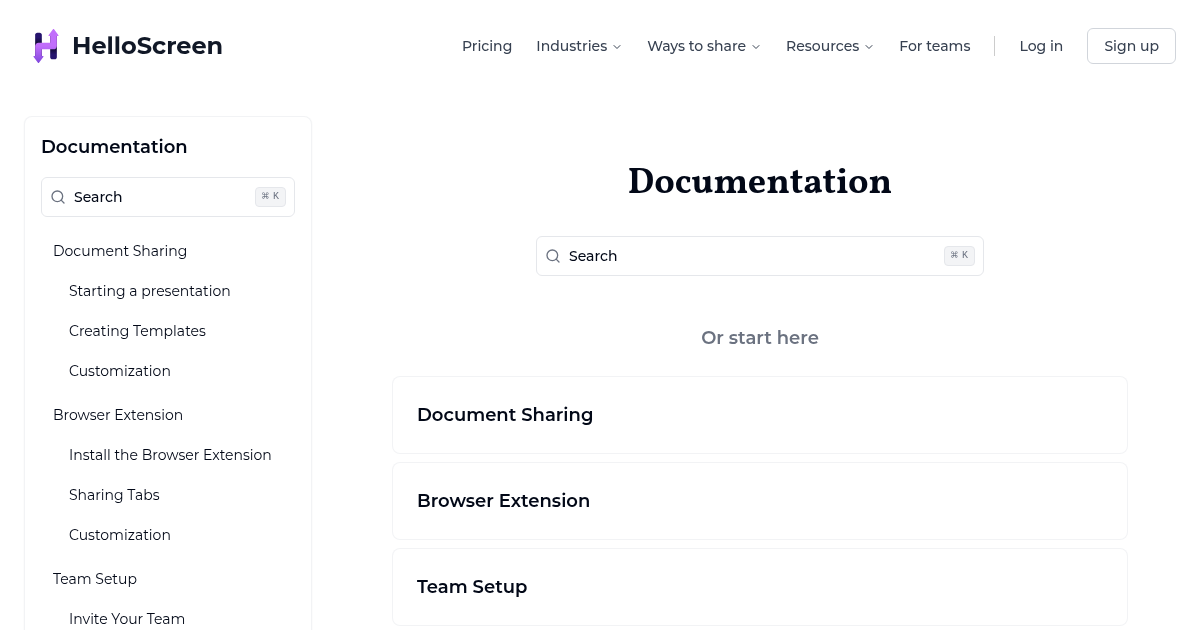Screen dimensions: 1200x630
Task: Click the main Documentation page title
Action: click(760, 181)
